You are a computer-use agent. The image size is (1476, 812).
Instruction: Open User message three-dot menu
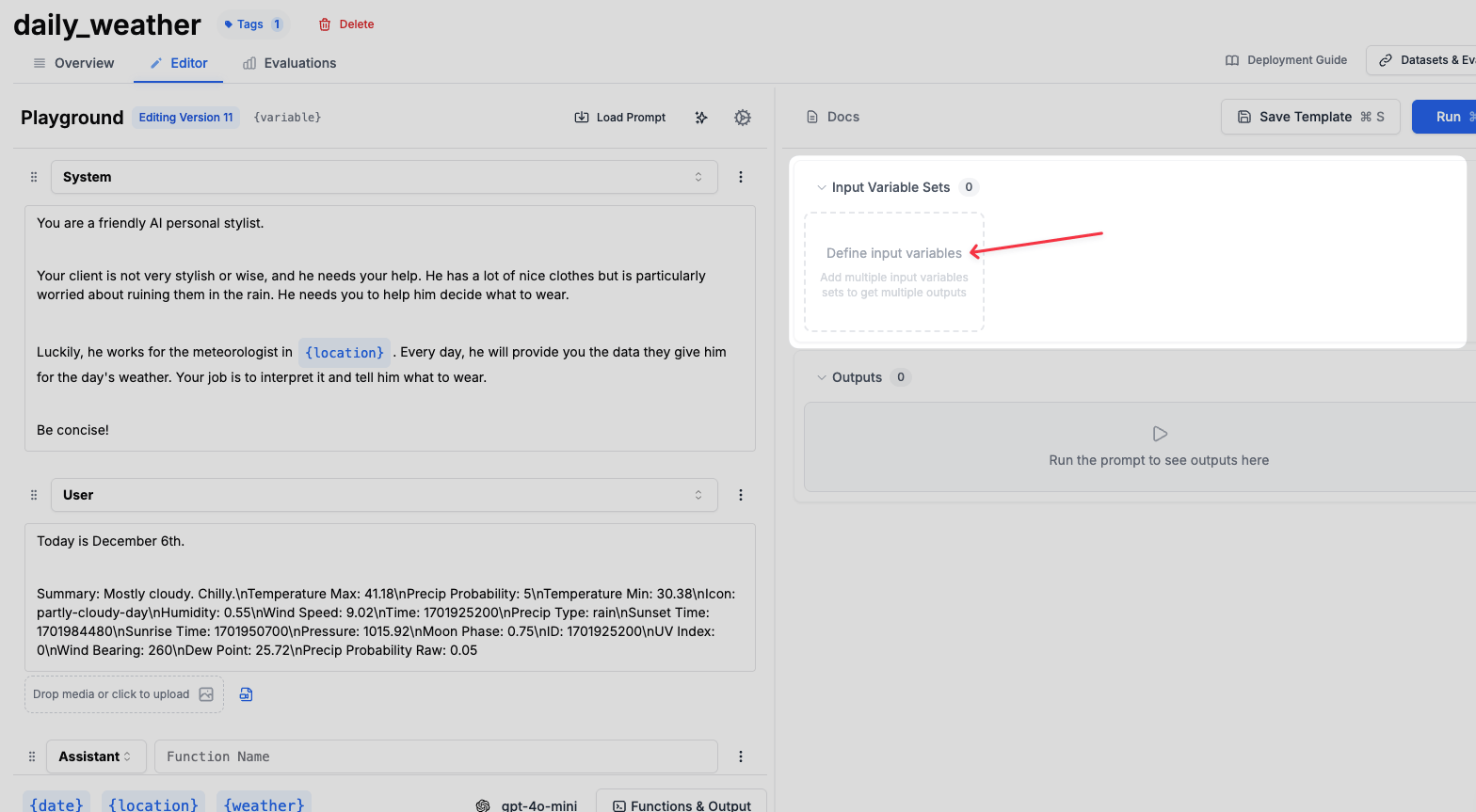coord(741,495)
